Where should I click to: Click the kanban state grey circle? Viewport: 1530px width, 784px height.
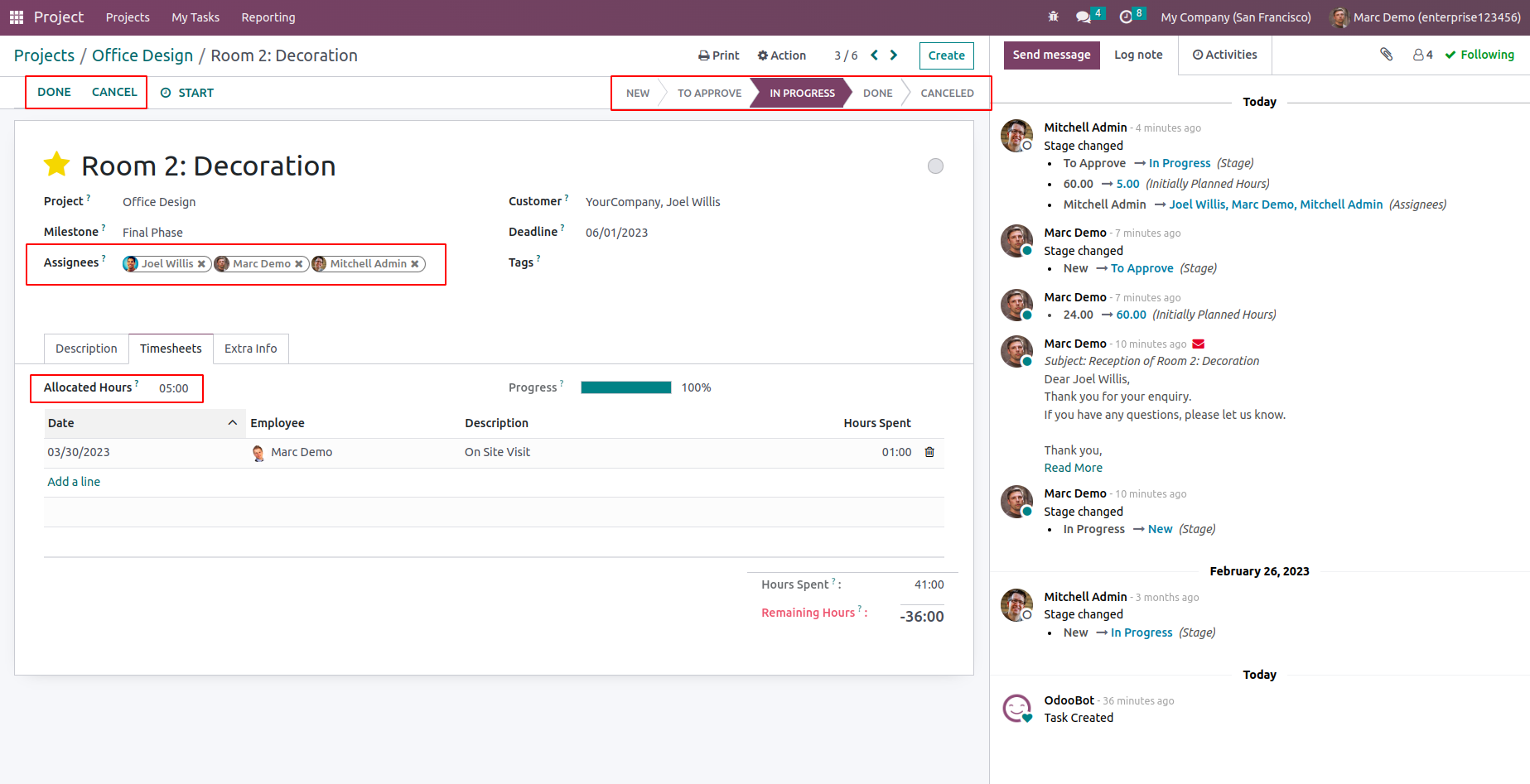coord(935,166)
